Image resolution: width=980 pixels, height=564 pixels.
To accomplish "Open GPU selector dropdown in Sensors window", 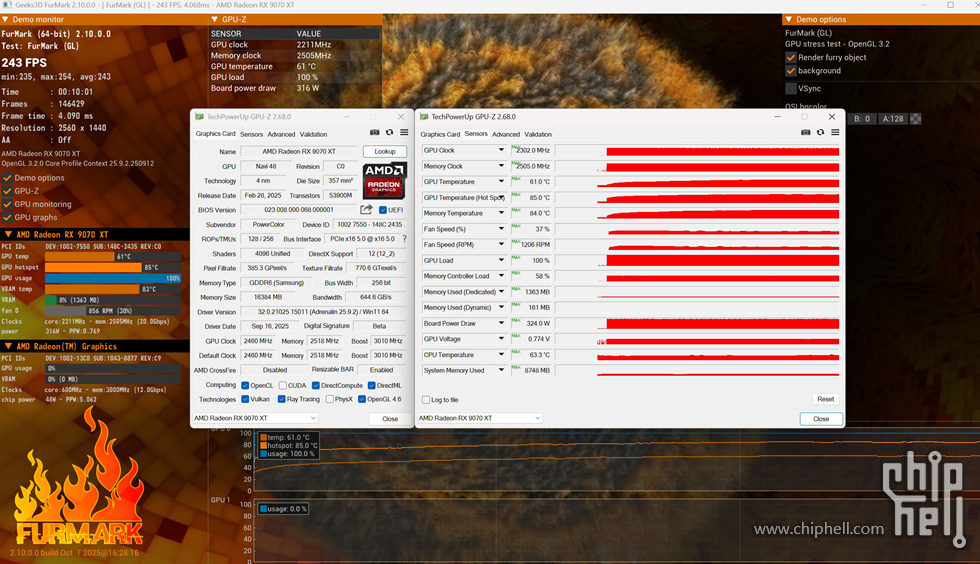I will click(480, 418).
